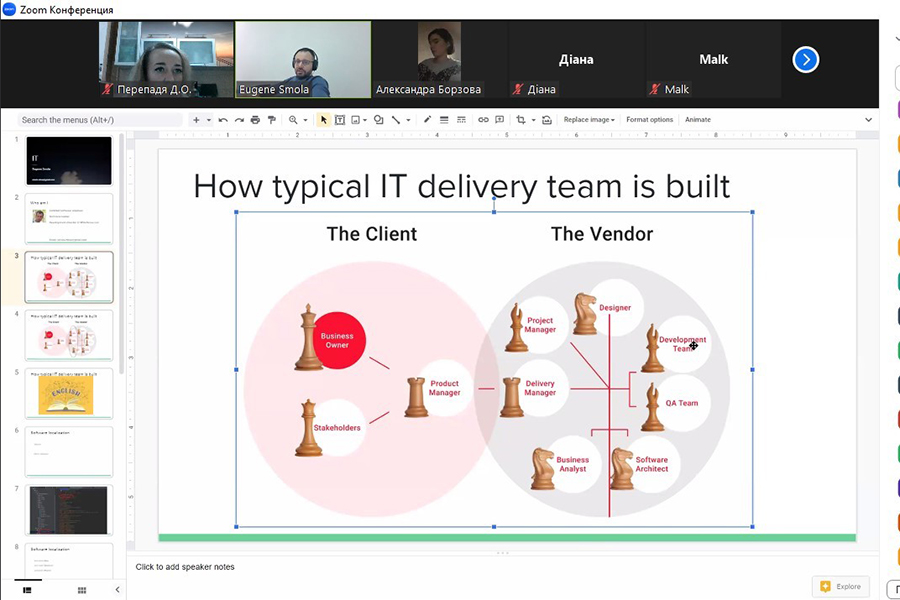
Task: Click the Add comment icon
Action: (499, 119)
